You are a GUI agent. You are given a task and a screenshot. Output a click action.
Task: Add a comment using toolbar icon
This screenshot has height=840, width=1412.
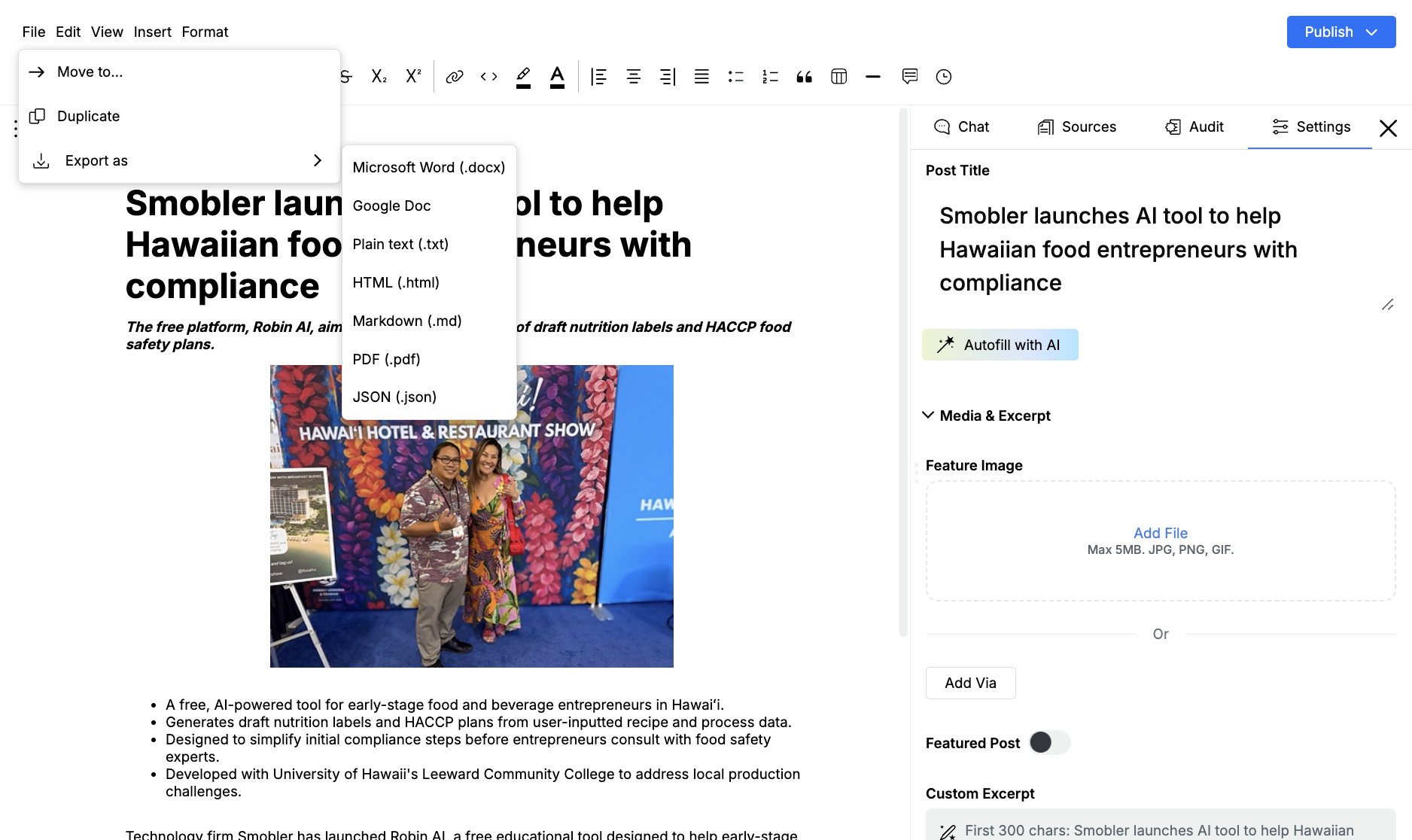[x=910, y=77]
